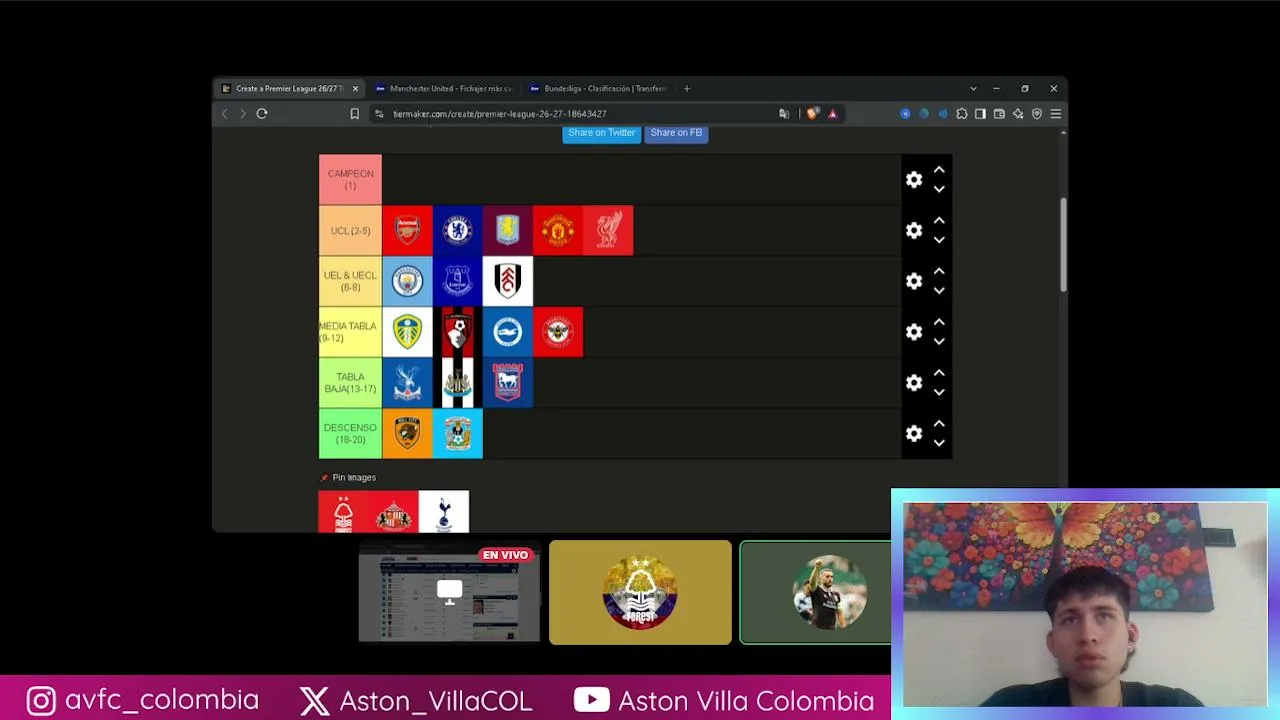
Task: Switch to the Create a Premier League 26/27 tab
Action: (289, 89)
